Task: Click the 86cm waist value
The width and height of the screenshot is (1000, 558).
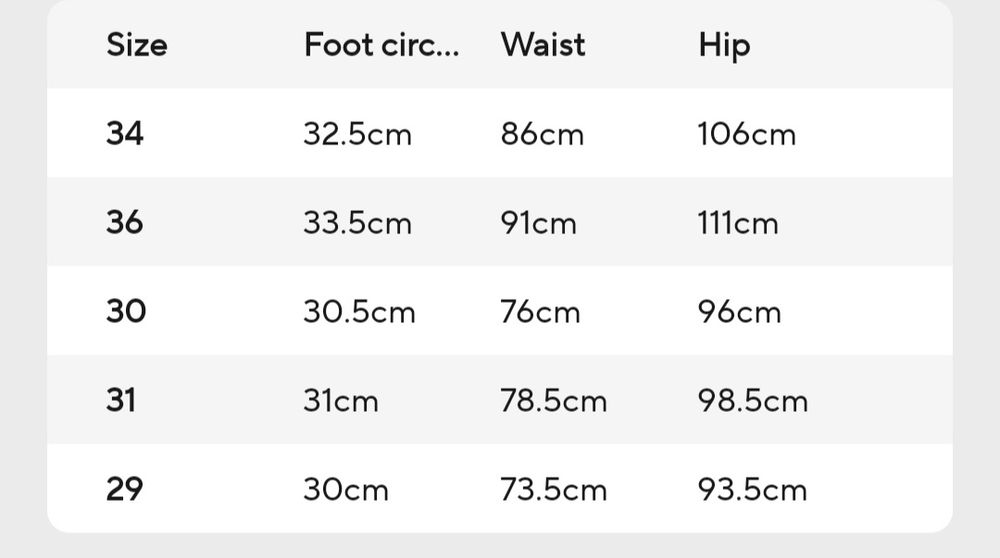Action: coord(542,134)
